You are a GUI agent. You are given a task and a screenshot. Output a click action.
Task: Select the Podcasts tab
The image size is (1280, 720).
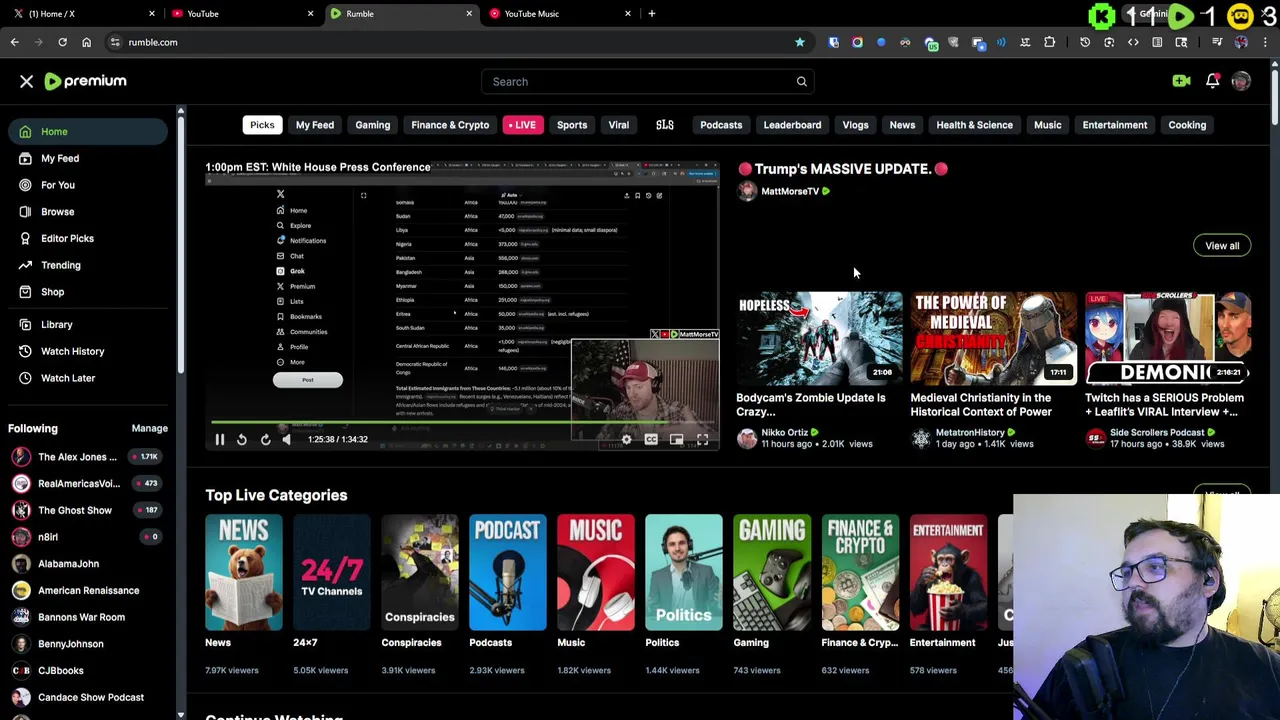click(721, 125)
